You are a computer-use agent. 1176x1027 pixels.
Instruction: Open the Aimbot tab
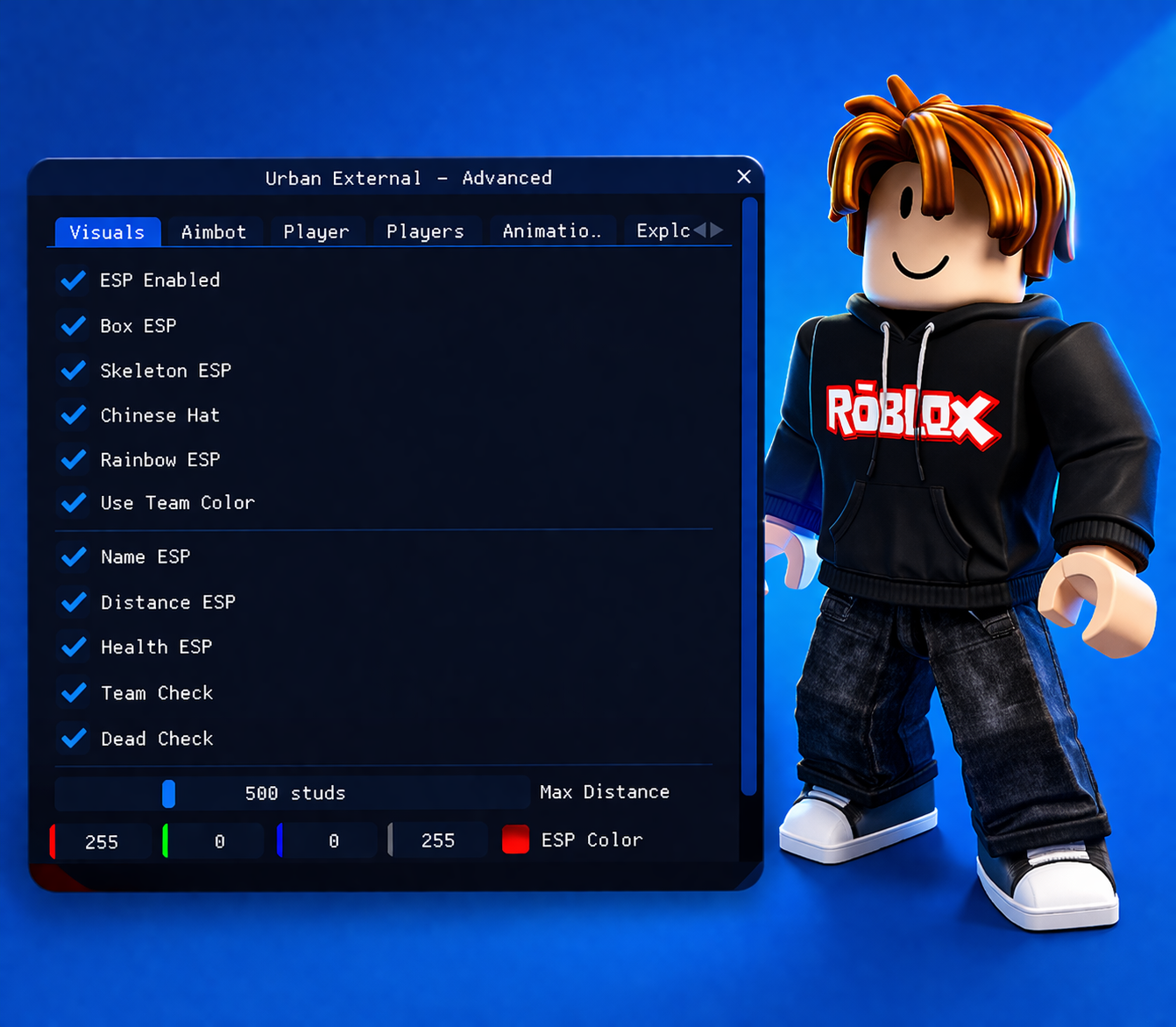pos(214,232)
